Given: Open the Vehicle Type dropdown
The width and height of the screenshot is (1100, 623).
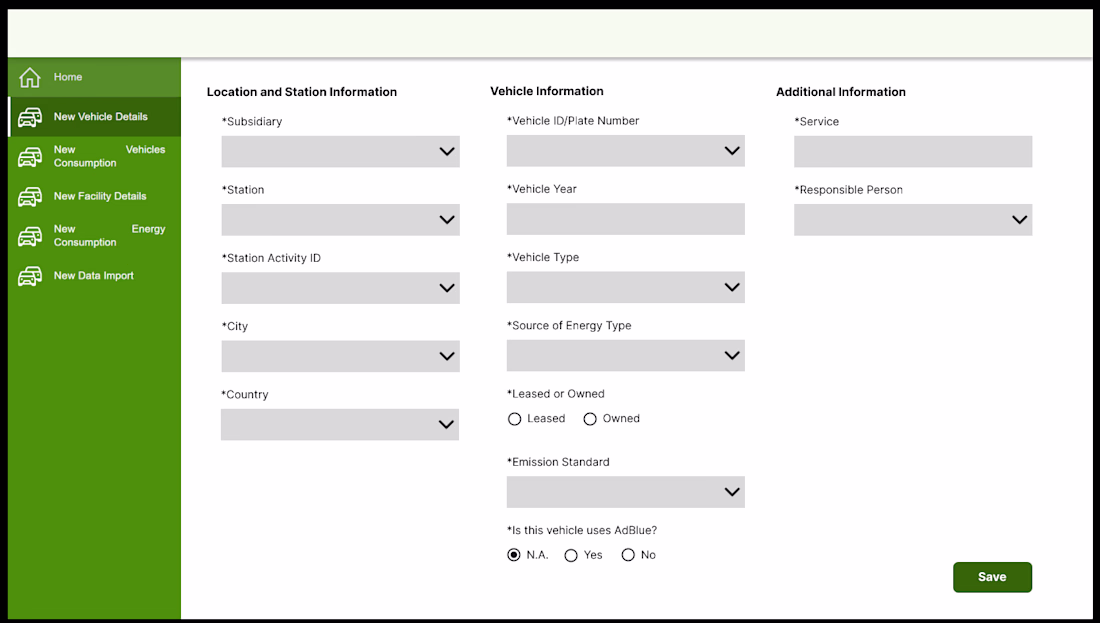Looking at the screenshot, I should coord(625,288).
